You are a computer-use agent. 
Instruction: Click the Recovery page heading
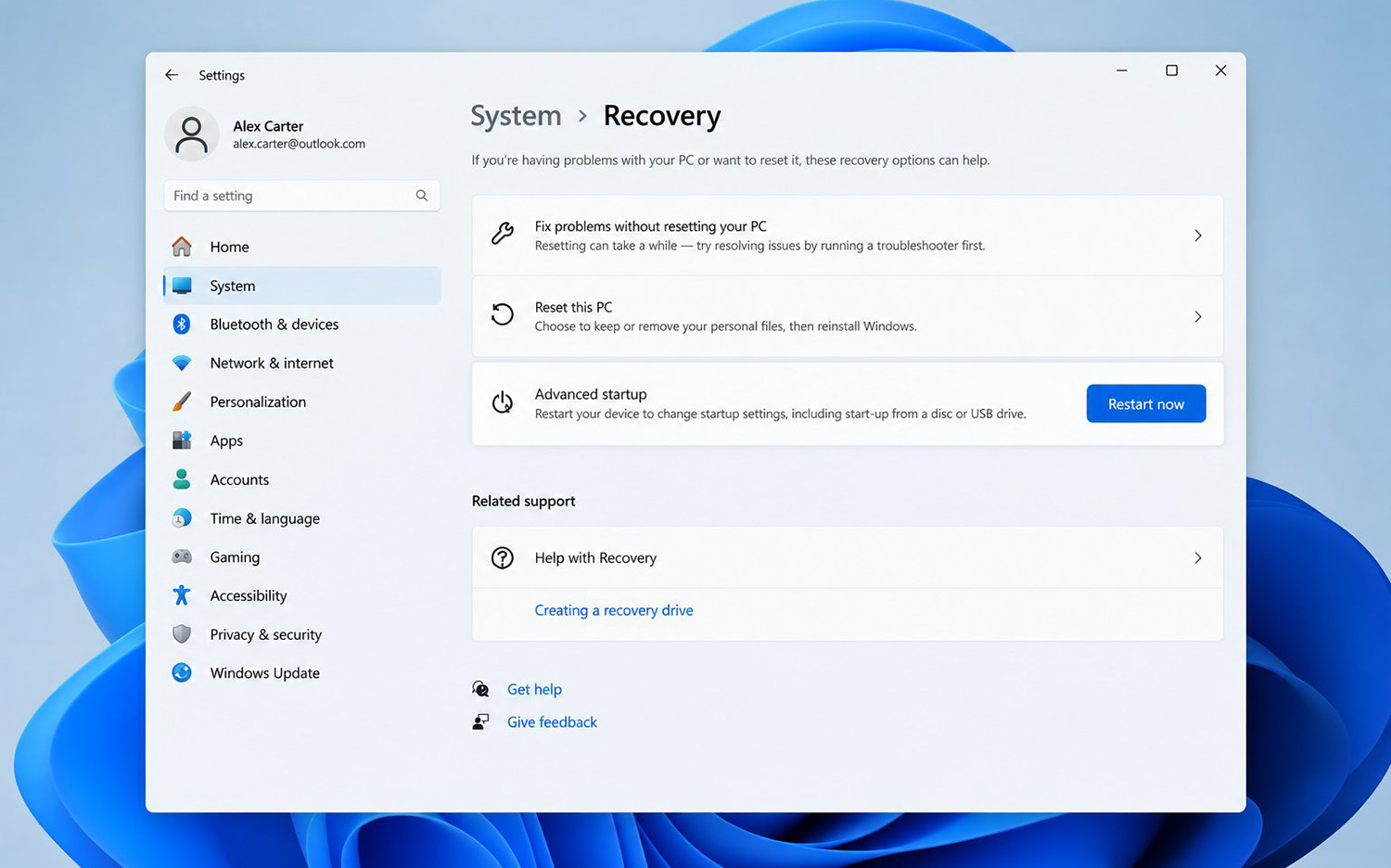(662, 116)
